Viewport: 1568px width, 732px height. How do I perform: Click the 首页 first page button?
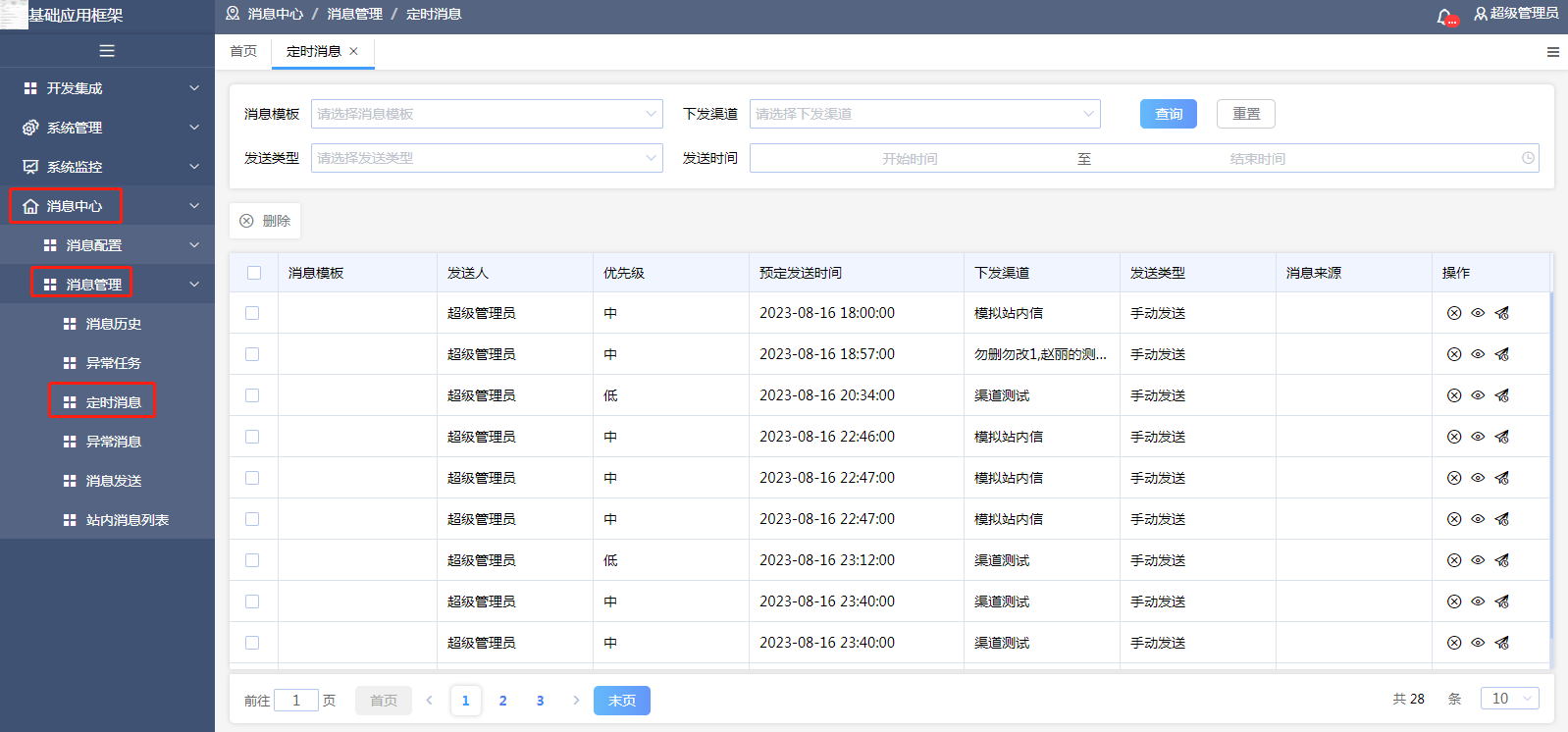point(384,701)
